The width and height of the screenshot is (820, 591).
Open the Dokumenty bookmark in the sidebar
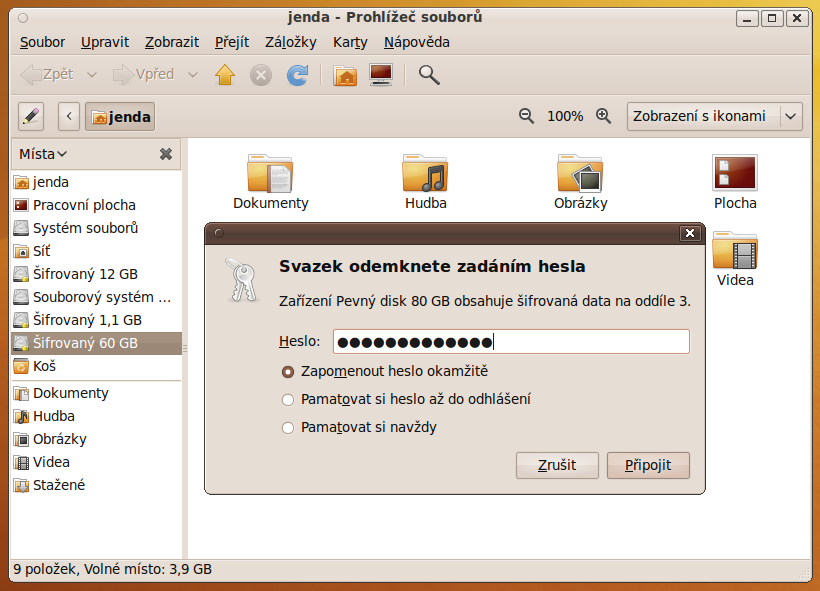96,393
